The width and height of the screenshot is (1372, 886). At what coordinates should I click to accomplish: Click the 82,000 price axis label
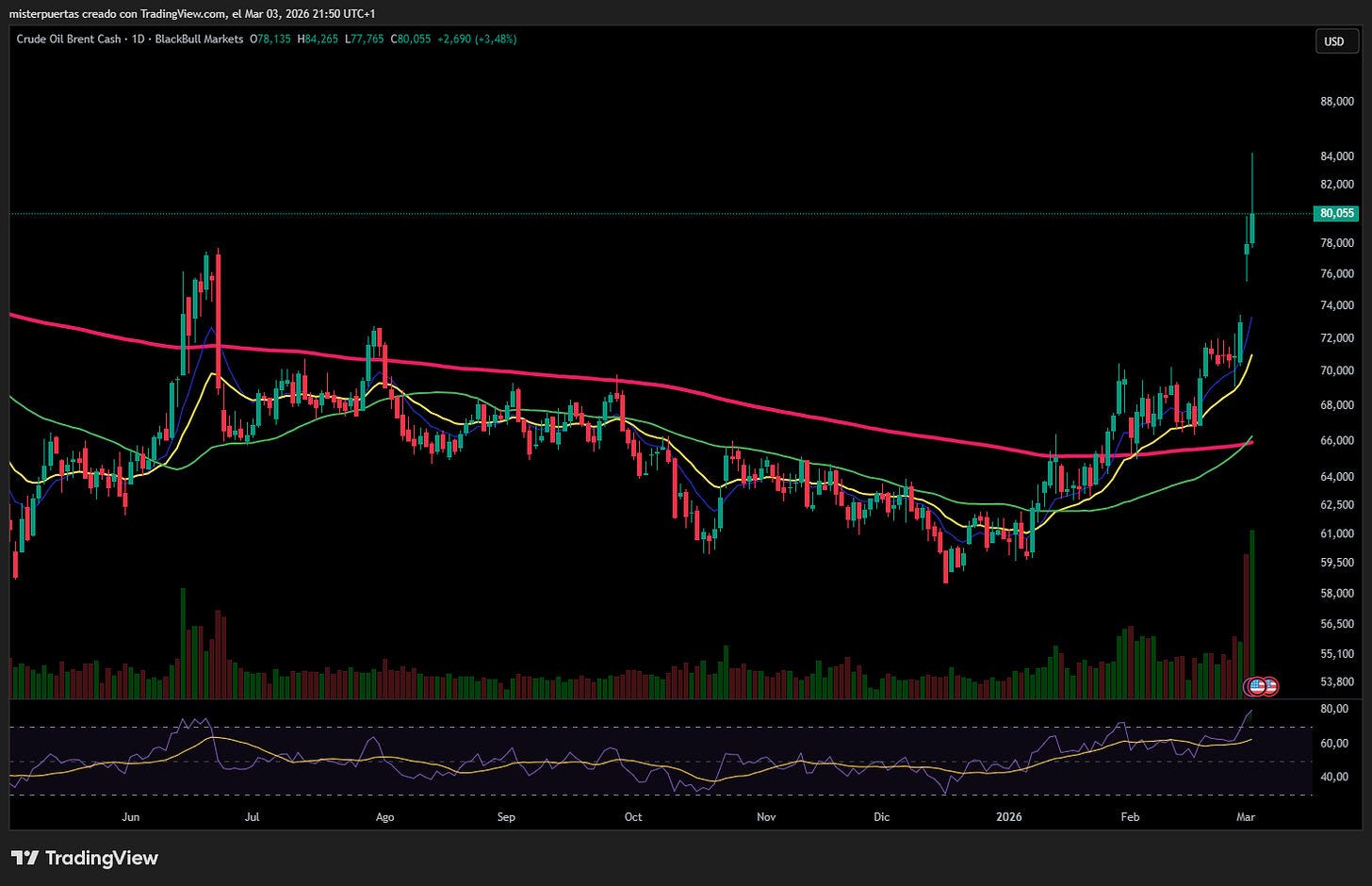(x=1337, y=184)
